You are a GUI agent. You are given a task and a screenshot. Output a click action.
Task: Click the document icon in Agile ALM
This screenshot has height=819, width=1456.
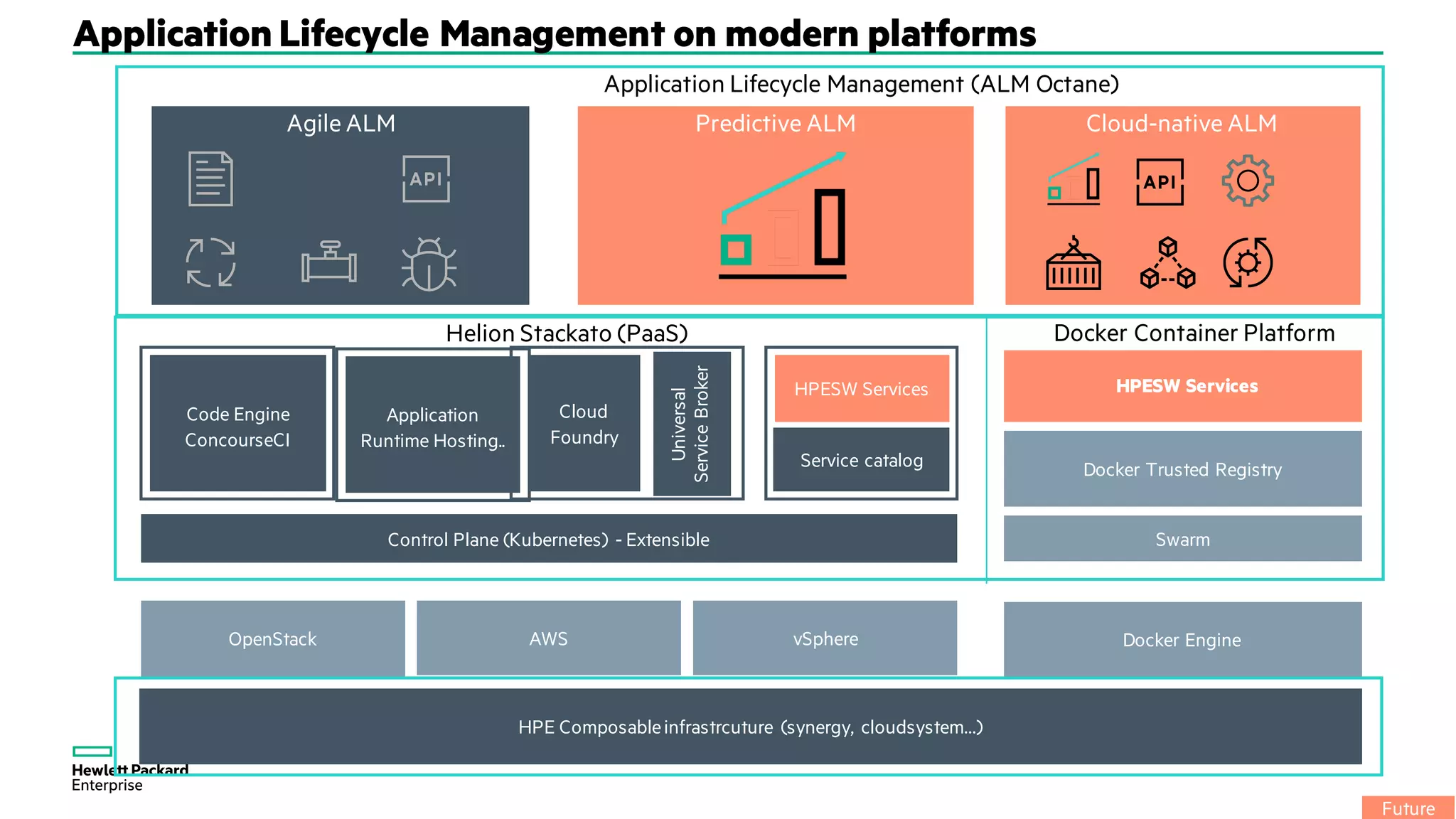point(210,179)
